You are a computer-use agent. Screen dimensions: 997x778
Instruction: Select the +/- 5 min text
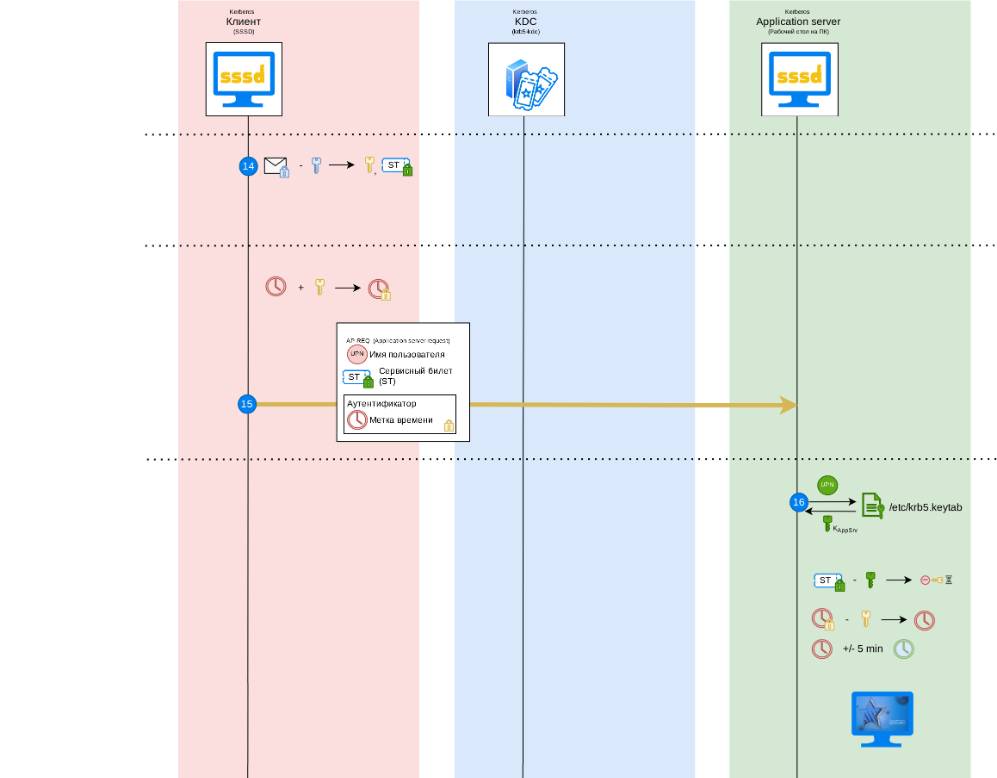click(x=862, y=649)
